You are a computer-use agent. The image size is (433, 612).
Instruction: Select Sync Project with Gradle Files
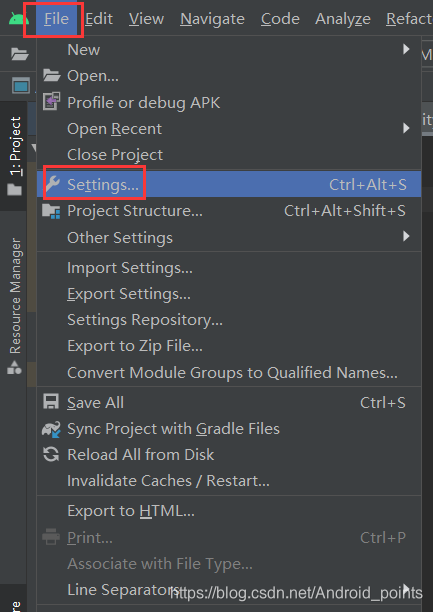[229, 429]
